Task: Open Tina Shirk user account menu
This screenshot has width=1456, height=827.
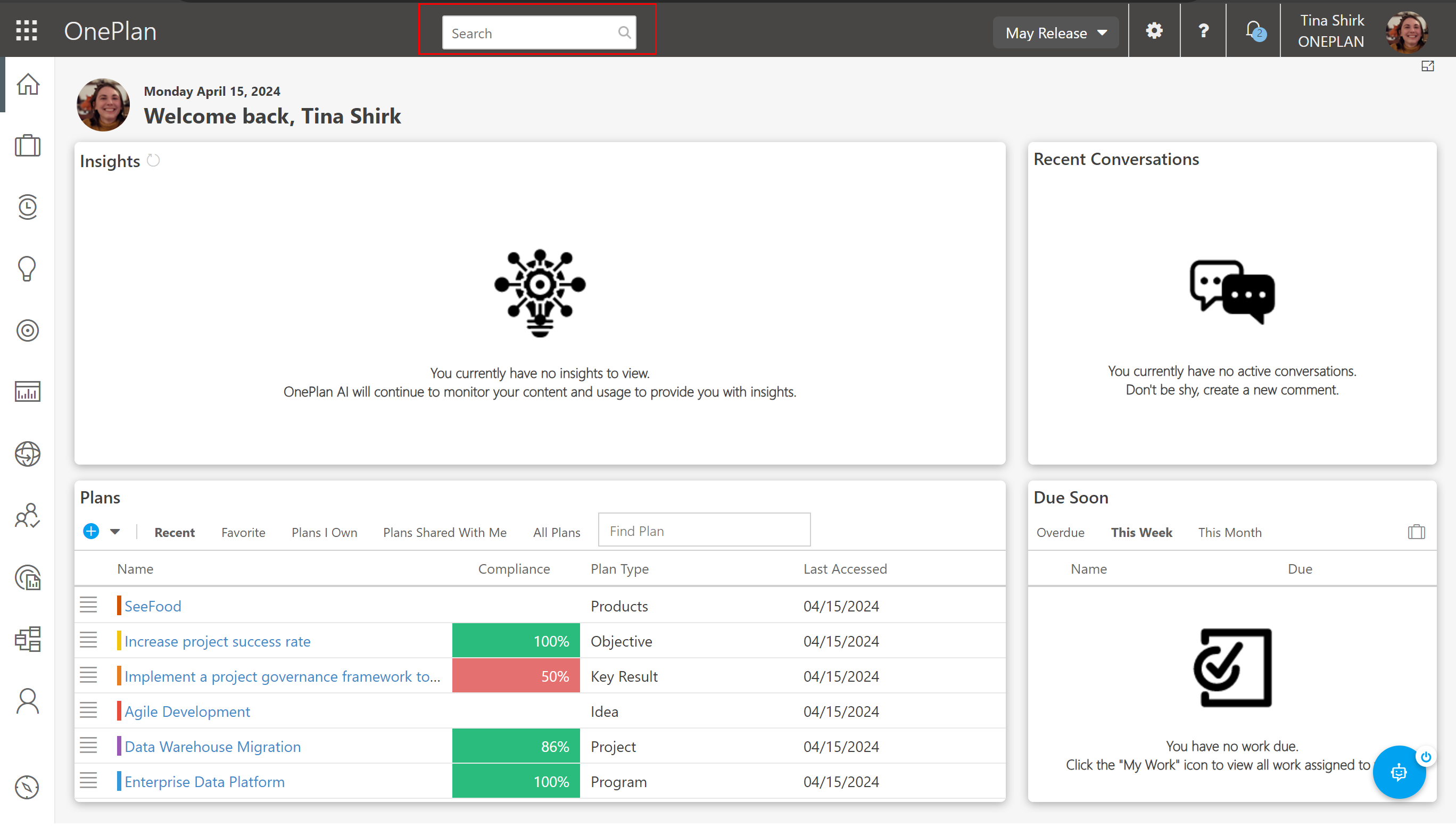Action: [1331, 31]
